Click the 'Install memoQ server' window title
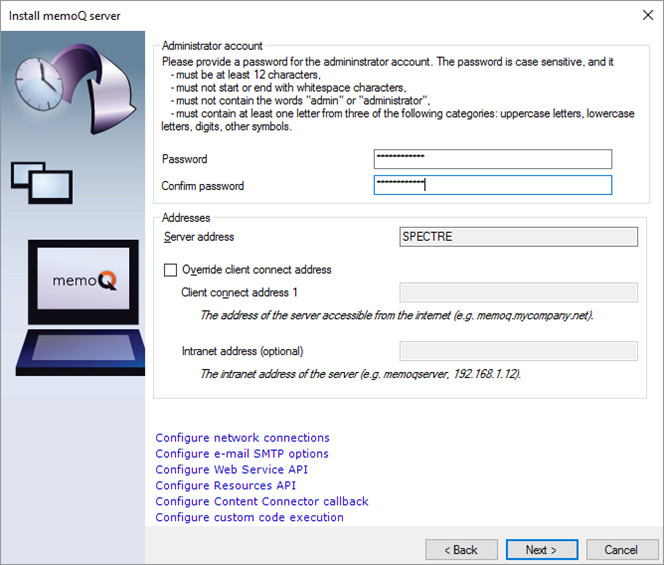Image resolution: width=664 pixels, height=565 pixels. [64, 16]
